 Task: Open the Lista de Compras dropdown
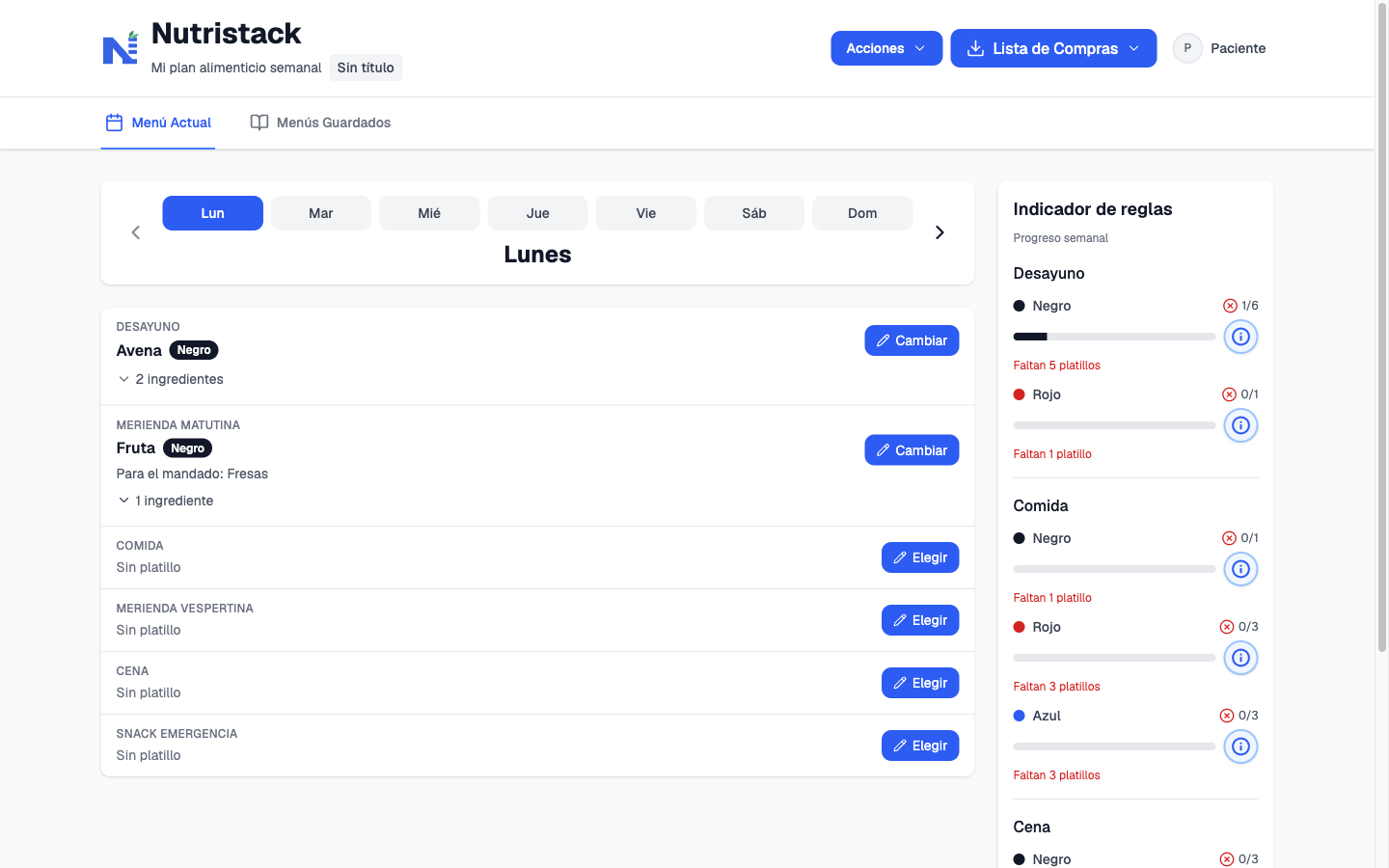pyautogui.click(x=1053, y=48)
